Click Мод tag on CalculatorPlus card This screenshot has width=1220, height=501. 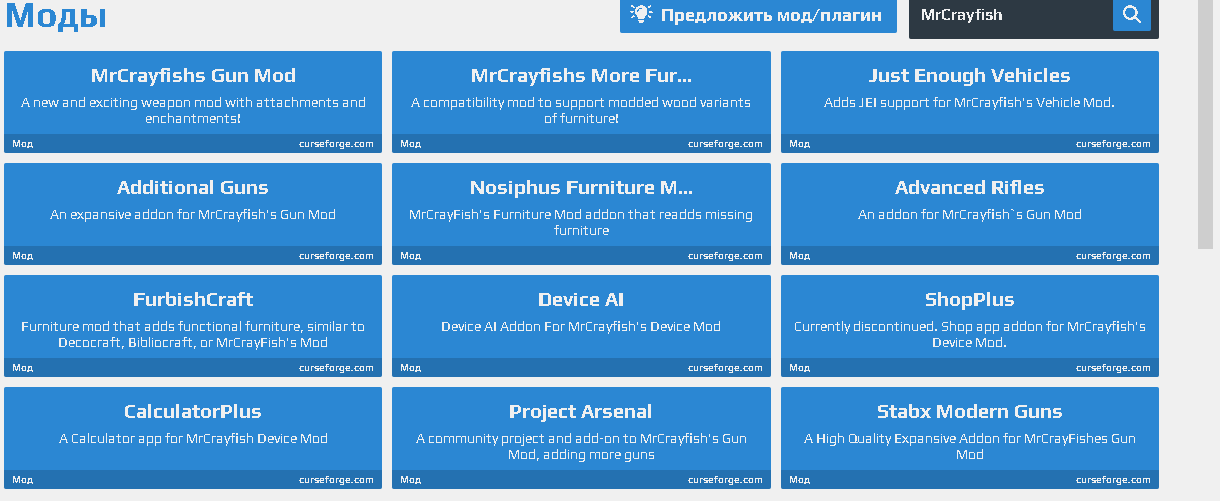(22, 480)
